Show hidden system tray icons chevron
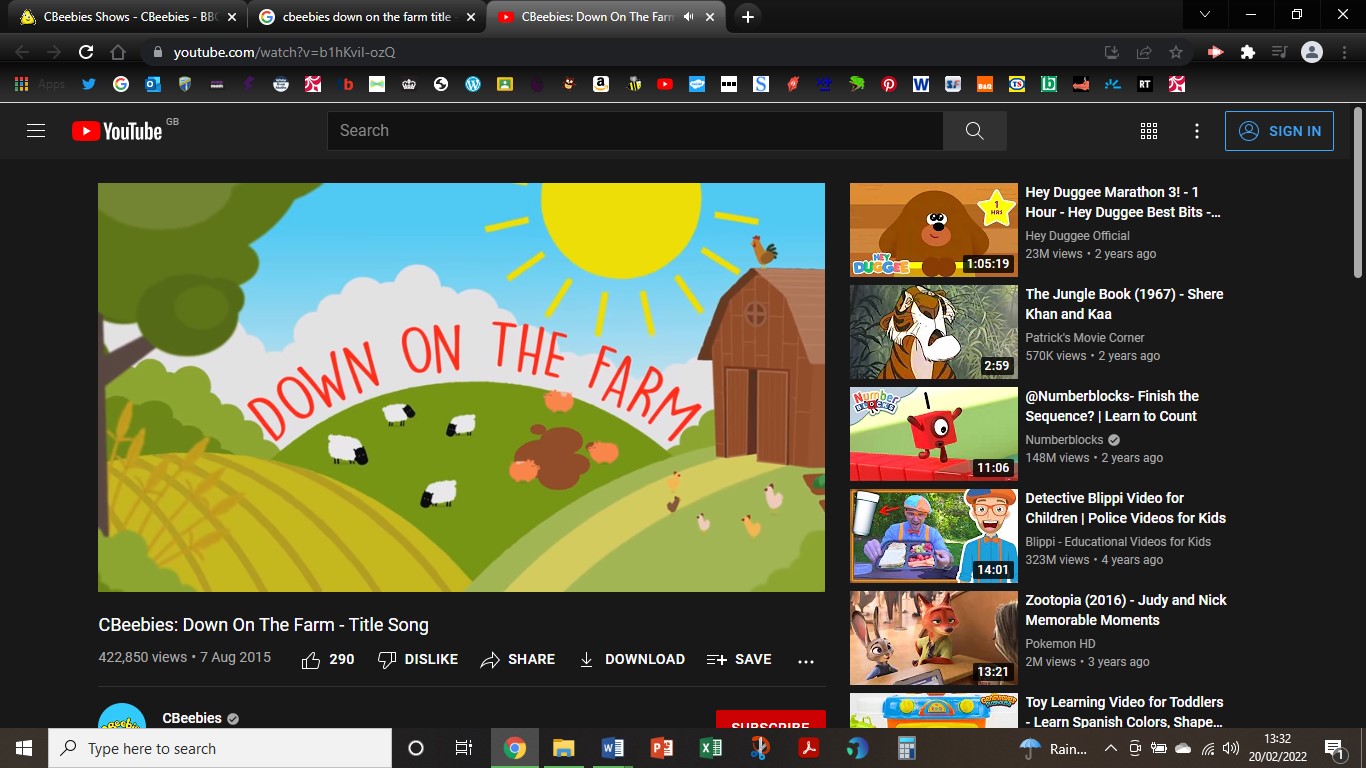Viewport: 1366px width, 768px height. click(x=1111, y=748)
